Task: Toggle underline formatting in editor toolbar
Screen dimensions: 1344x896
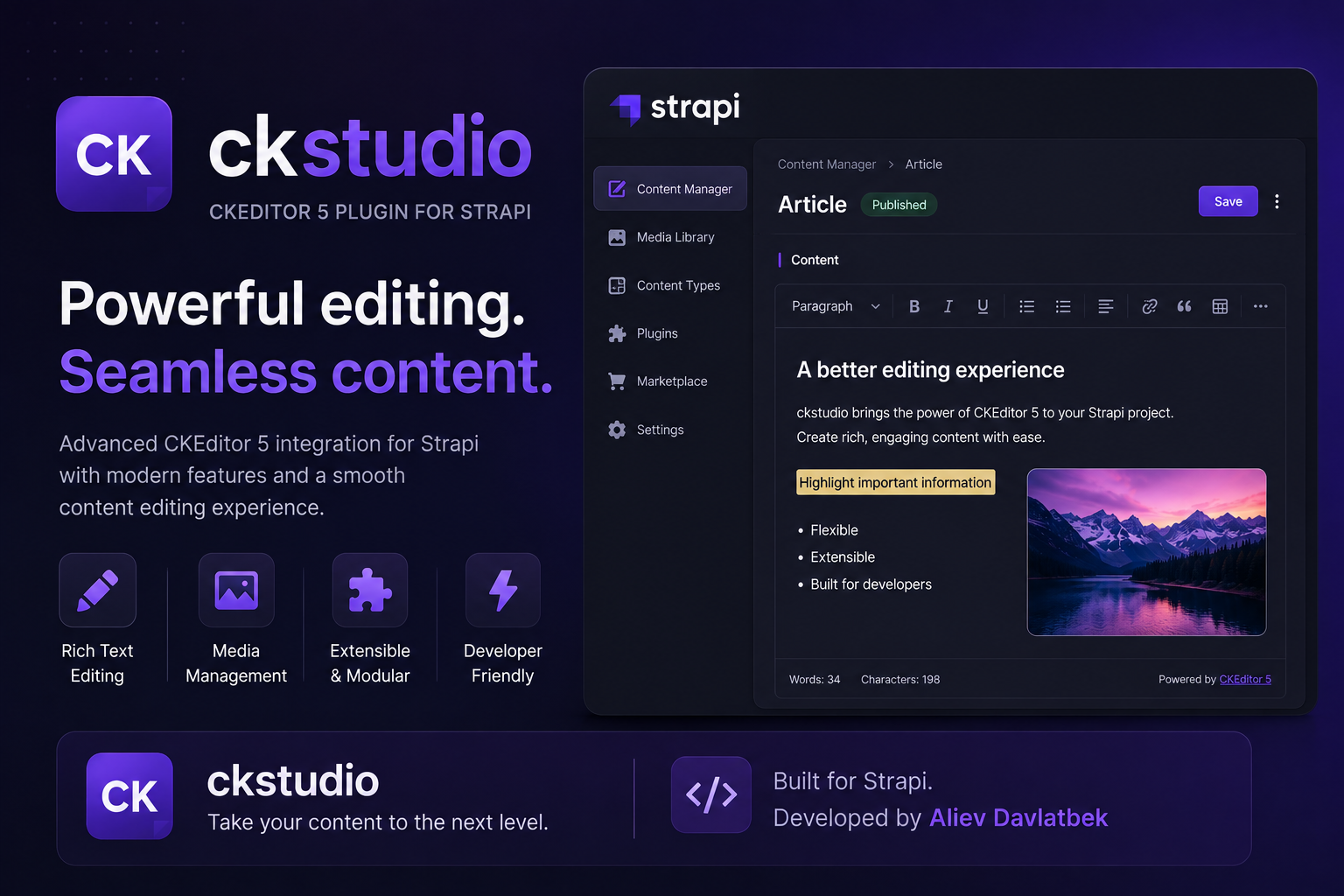Action: point(983,306)
